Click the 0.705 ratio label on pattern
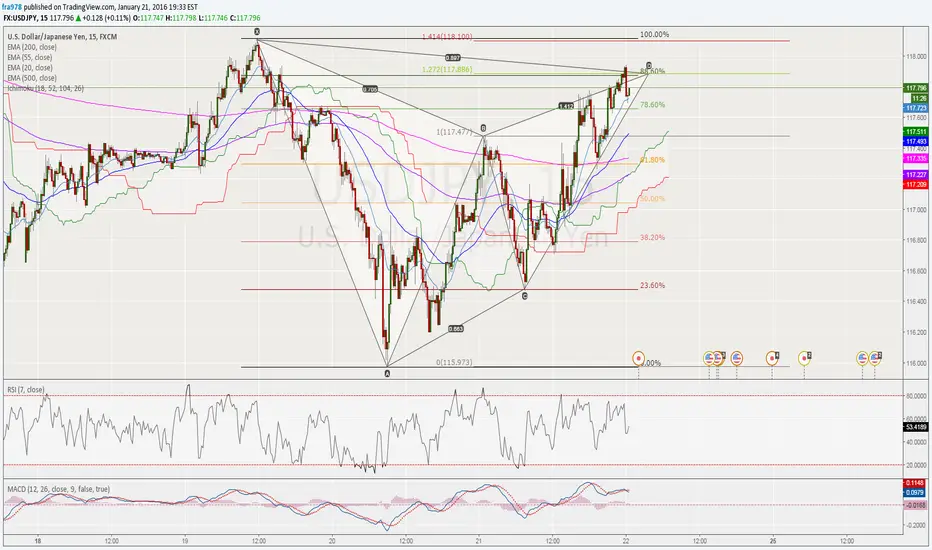The height and width of the screenshot is (550, 932). click(370, 89)
